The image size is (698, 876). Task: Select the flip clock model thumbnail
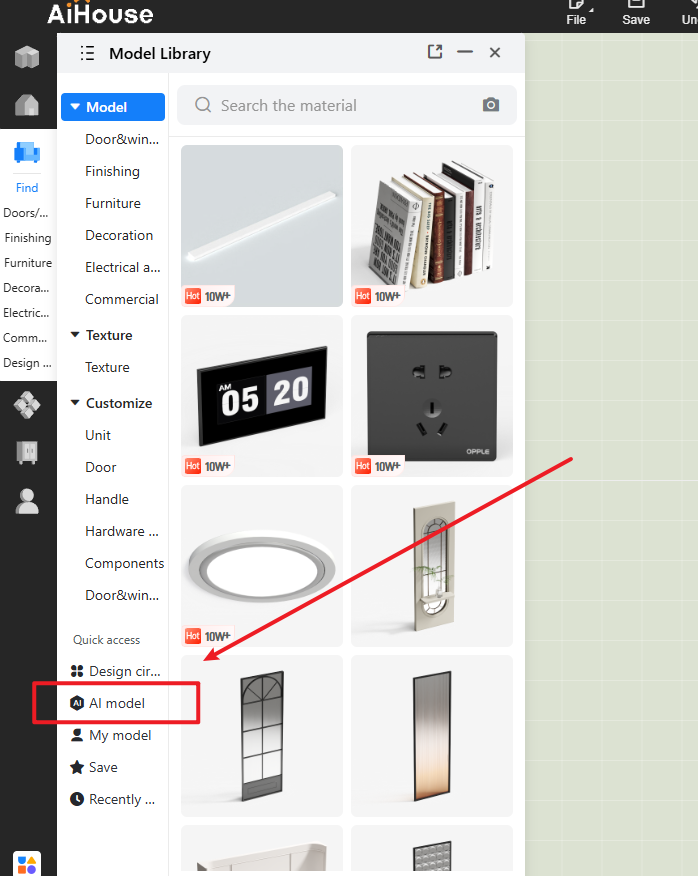click(262, 396)
